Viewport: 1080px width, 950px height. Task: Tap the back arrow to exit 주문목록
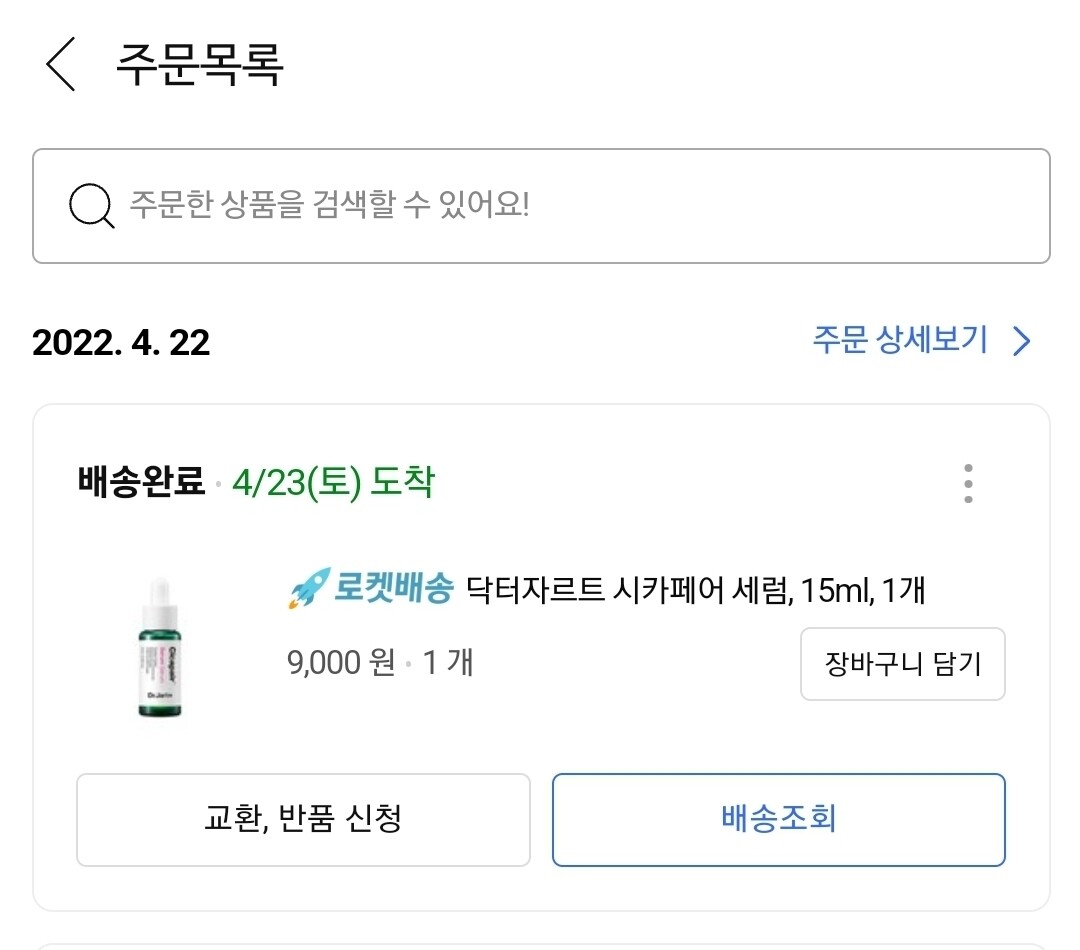pyautogui.click(x=61, y=65)
